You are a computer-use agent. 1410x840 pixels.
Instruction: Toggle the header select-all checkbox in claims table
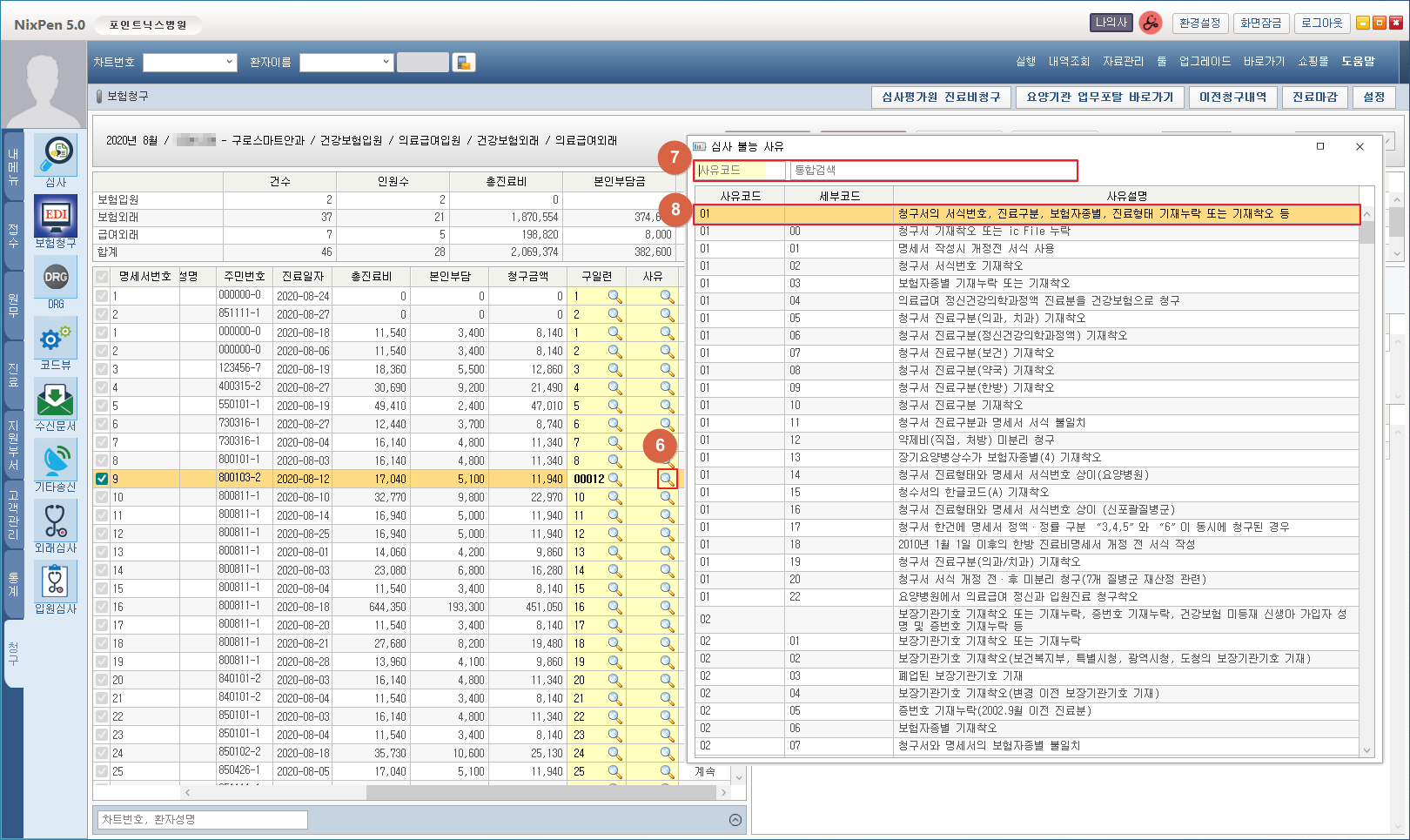point(102,276)
